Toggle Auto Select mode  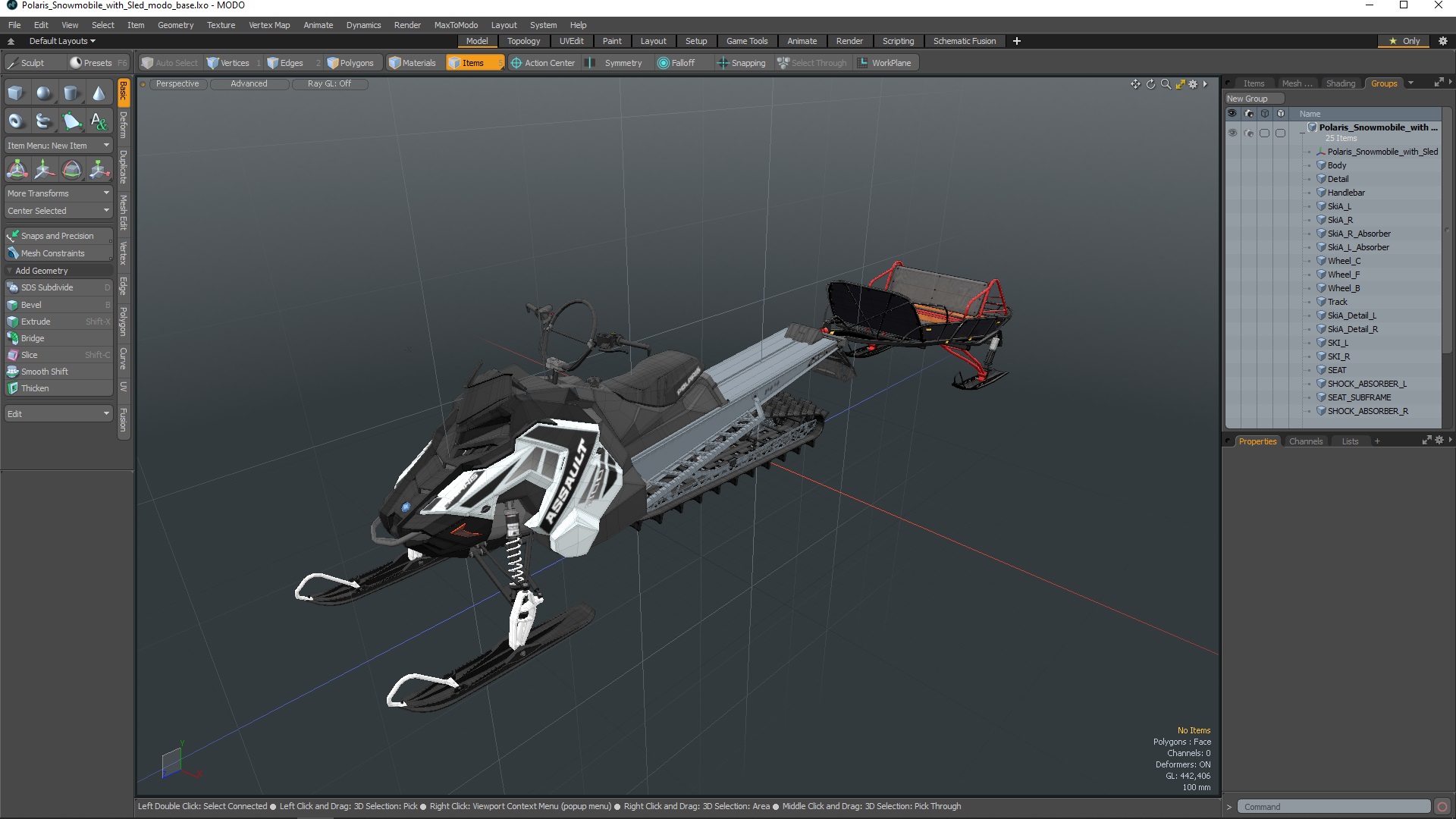click(170, 63)
